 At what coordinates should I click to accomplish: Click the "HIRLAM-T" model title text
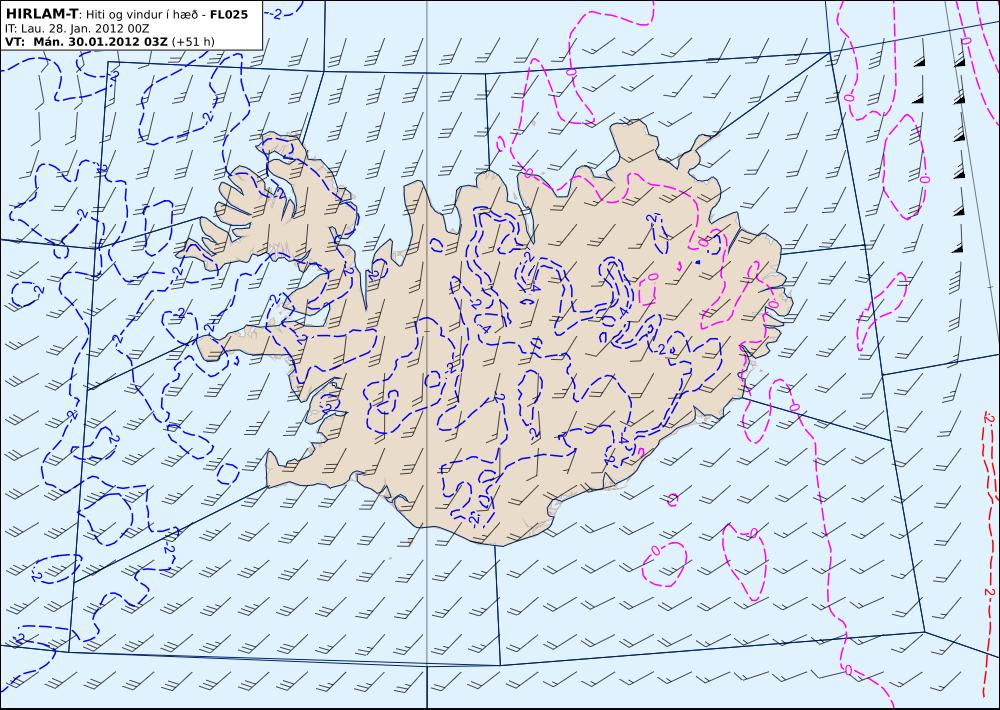pyautogui.click(x=41, y=14)
